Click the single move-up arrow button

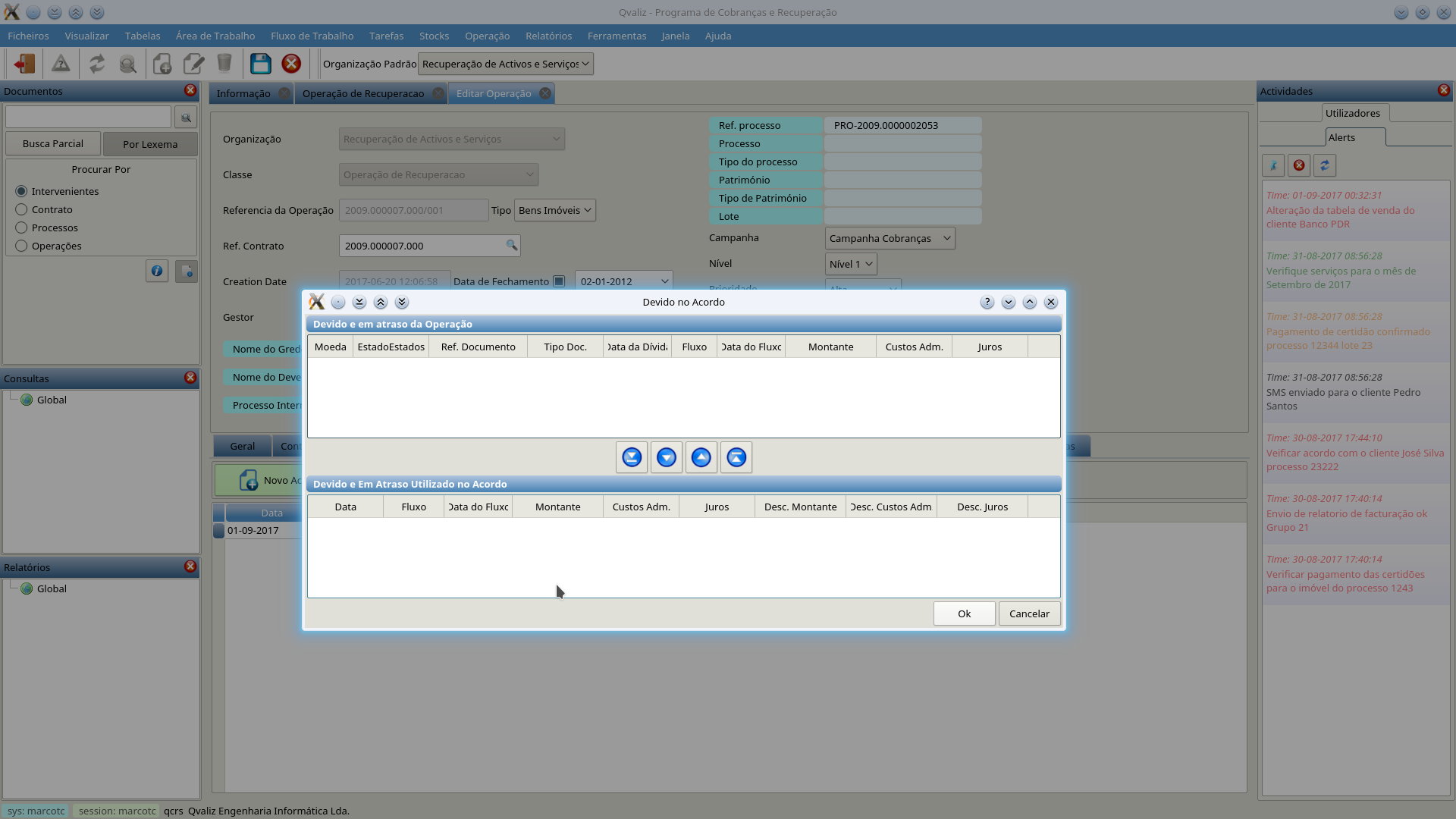pyautogui.click(x=701, y=457)
